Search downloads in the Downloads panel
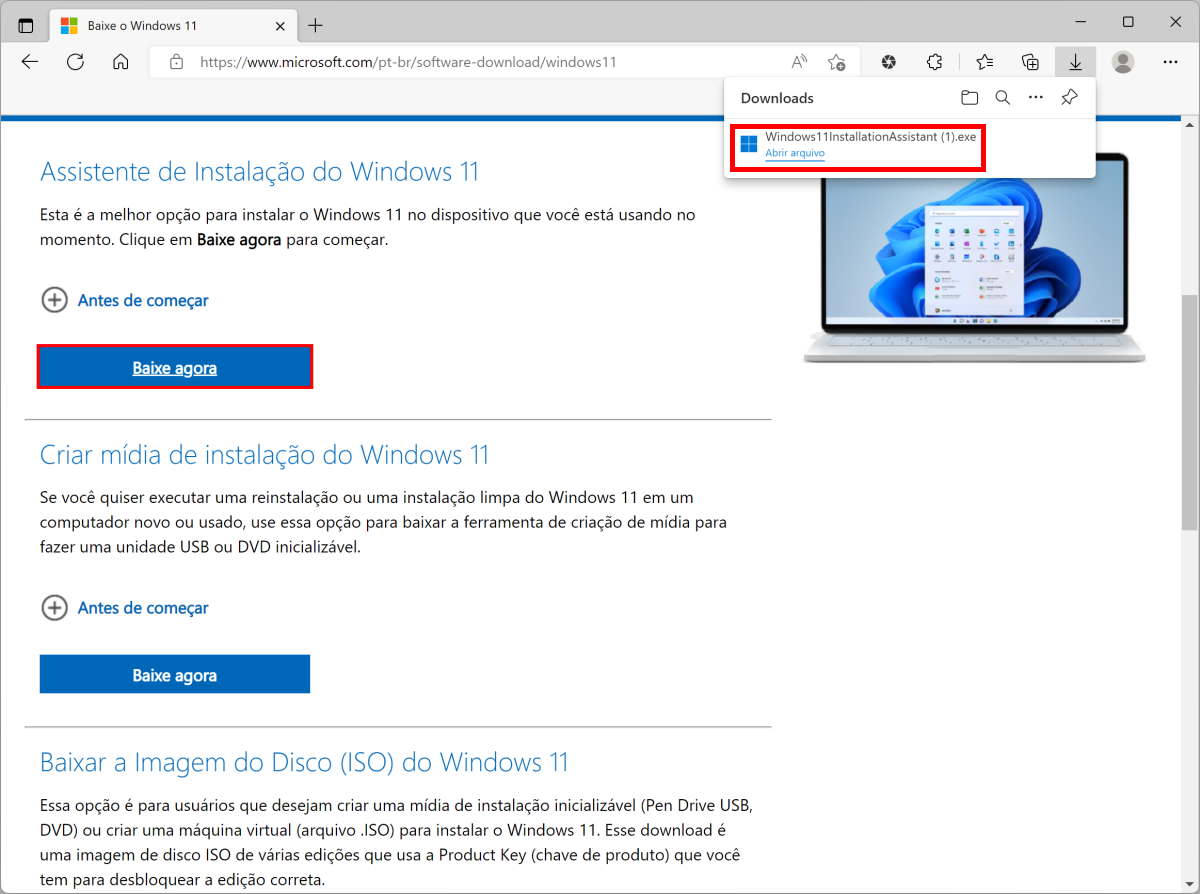Viewport: 1200px width, 894px height. click(1003, 98)
